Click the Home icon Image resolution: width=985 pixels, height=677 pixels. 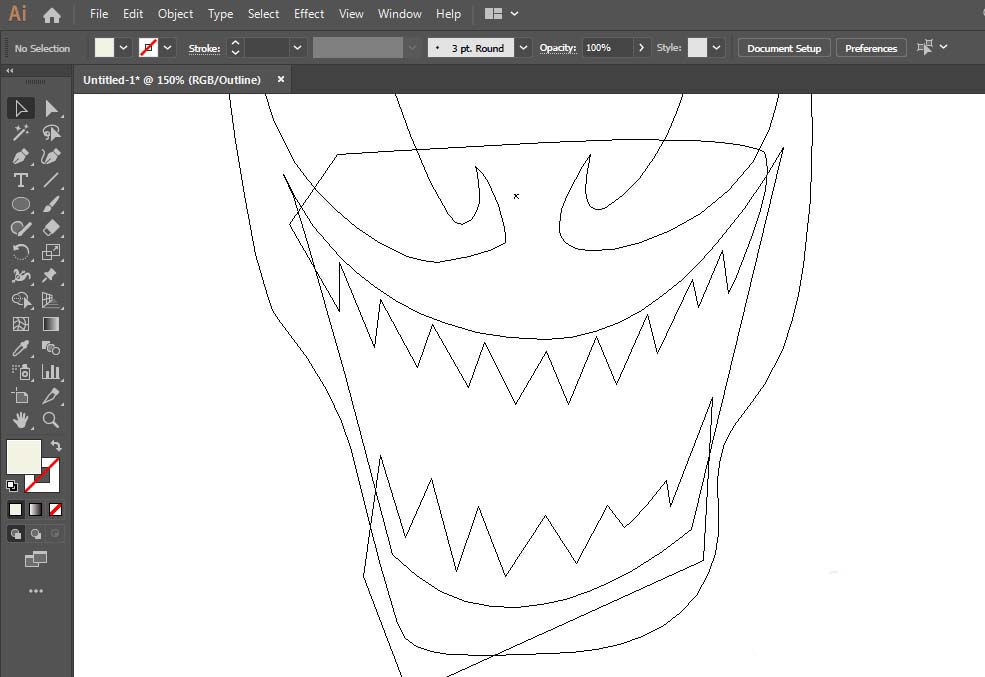(x=52, y=15)
